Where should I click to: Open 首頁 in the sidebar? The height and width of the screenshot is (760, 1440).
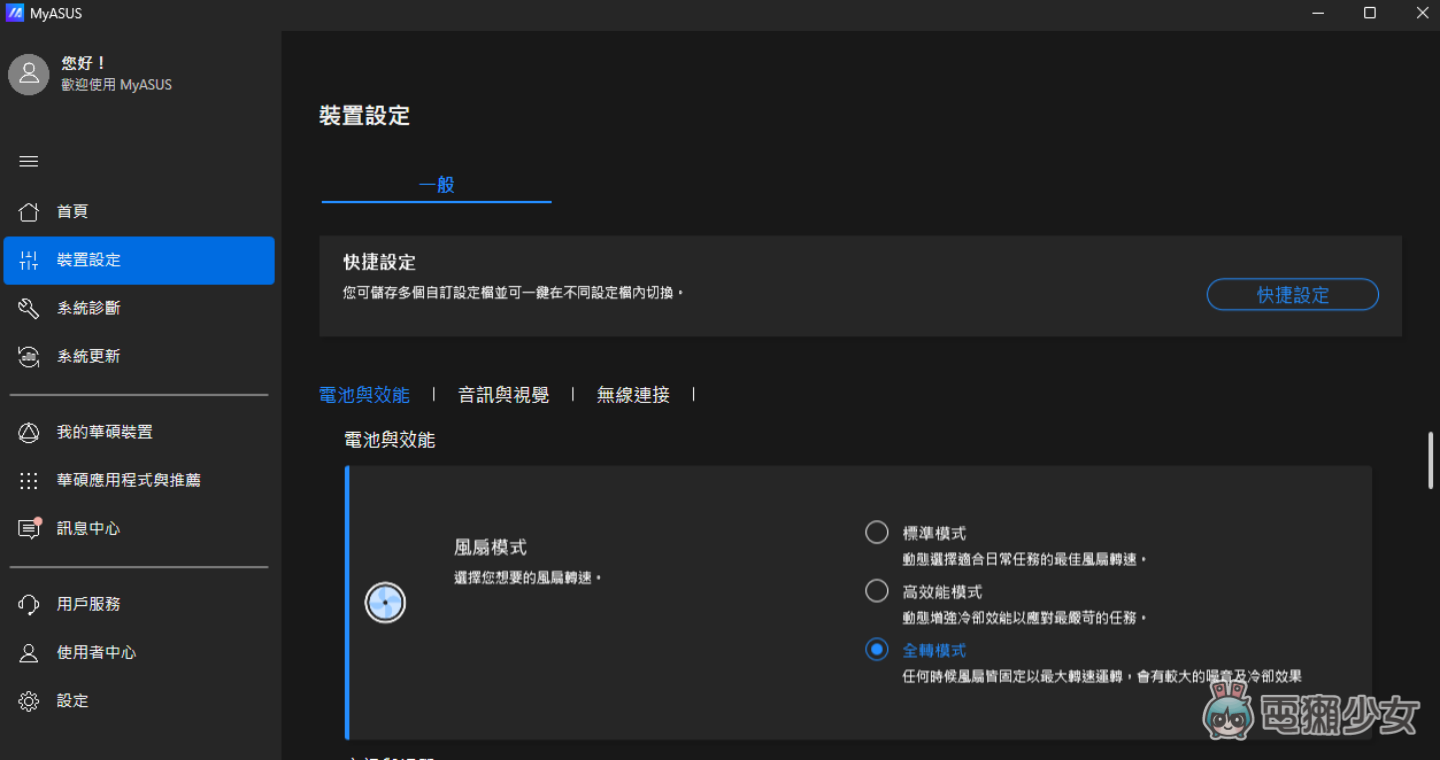point(139,212)
